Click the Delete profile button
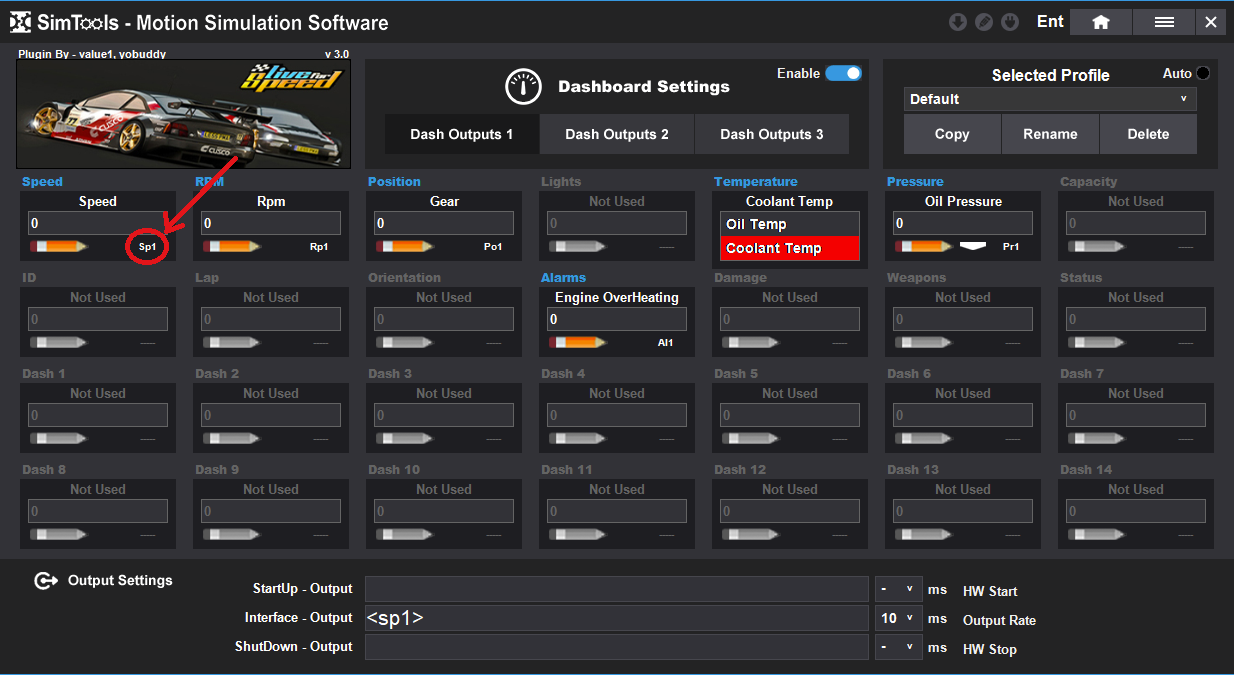The image size is (1234, 675). [1148, 134]
